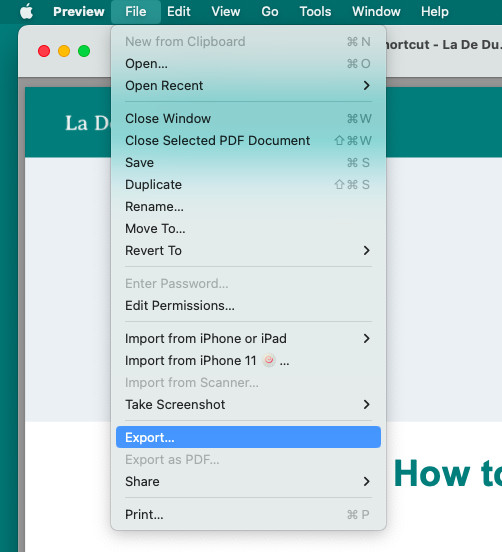This screenshot has width=502, height=552.
Task: Open the Go menu
Action: [270, 12]
